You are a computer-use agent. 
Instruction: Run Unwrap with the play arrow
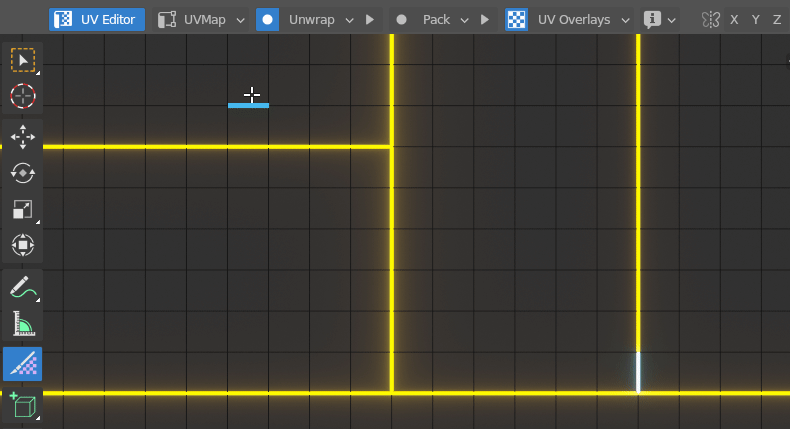point(370,20)
